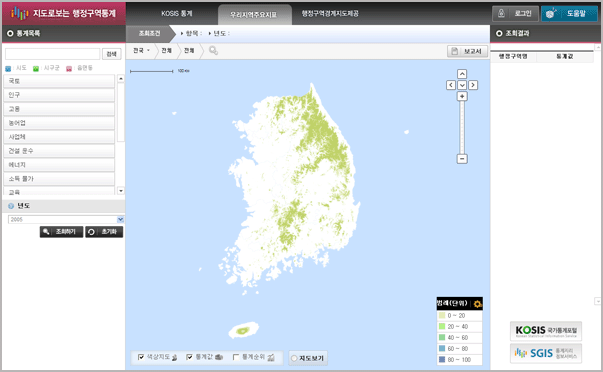Click the 읍면동 level icon

point(69,68)
